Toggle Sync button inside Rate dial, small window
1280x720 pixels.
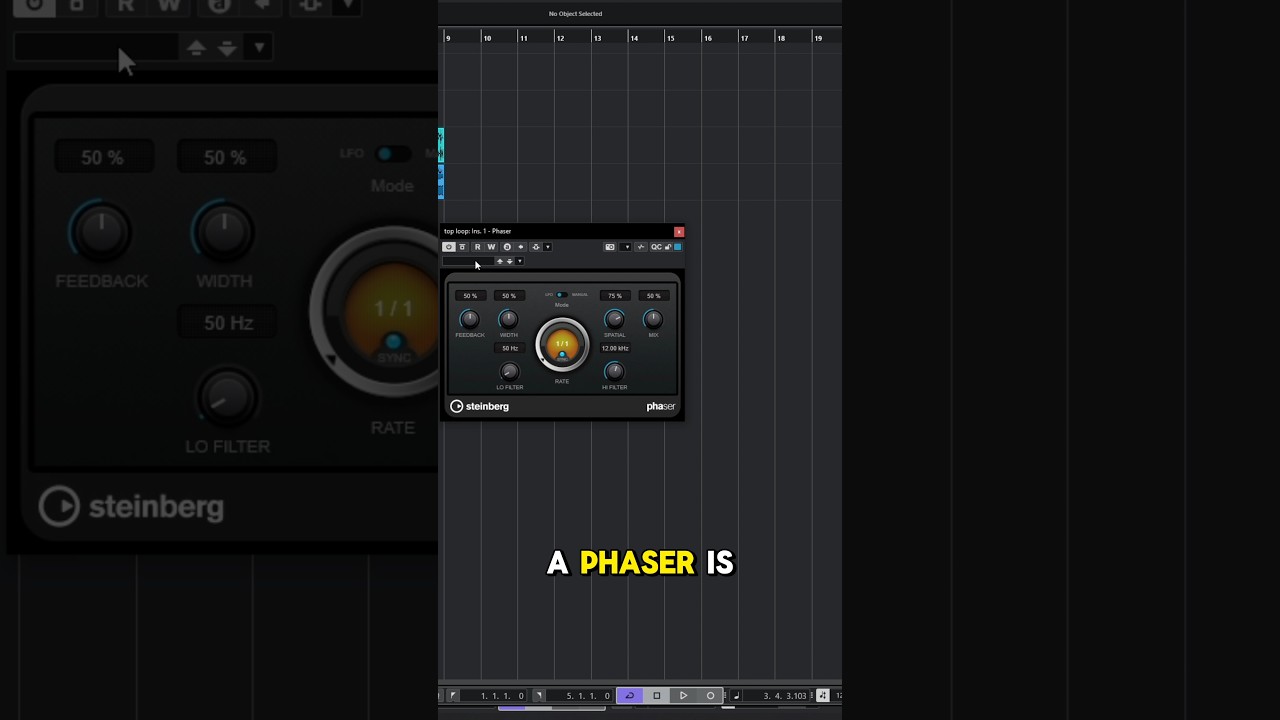click(x=562, y=355)
